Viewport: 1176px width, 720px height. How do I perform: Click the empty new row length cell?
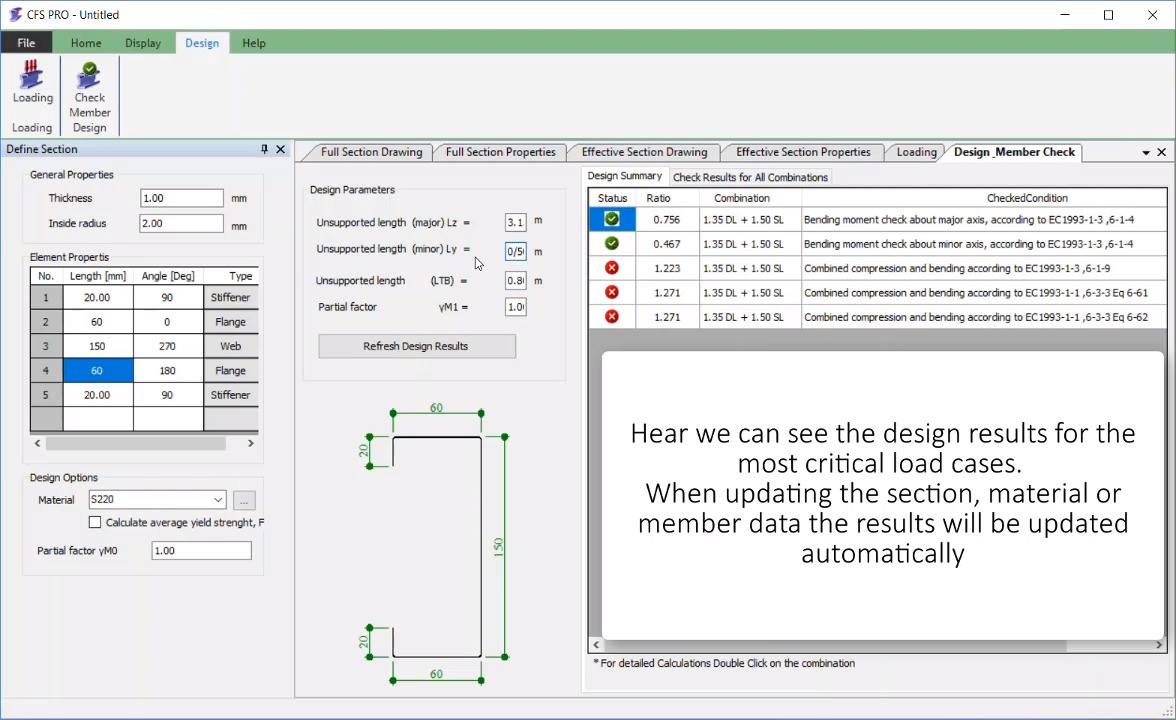[x=98, y=418]
